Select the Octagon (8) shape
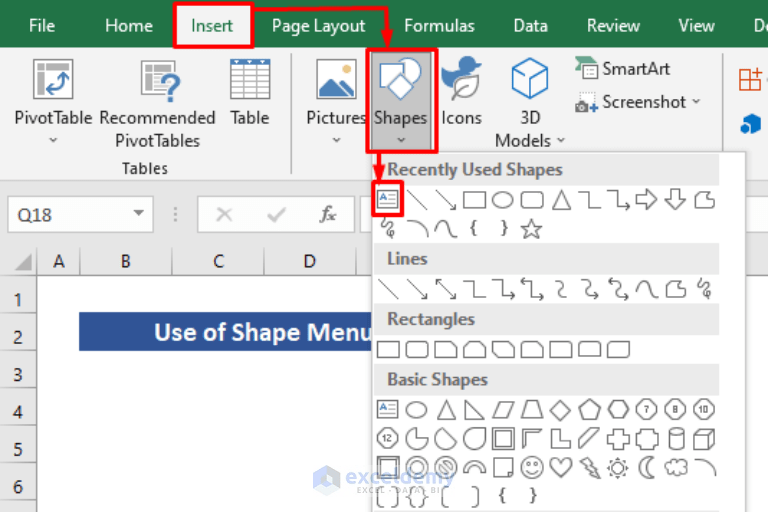The height and width of the screenshot is (512, 768). point(675,409)
